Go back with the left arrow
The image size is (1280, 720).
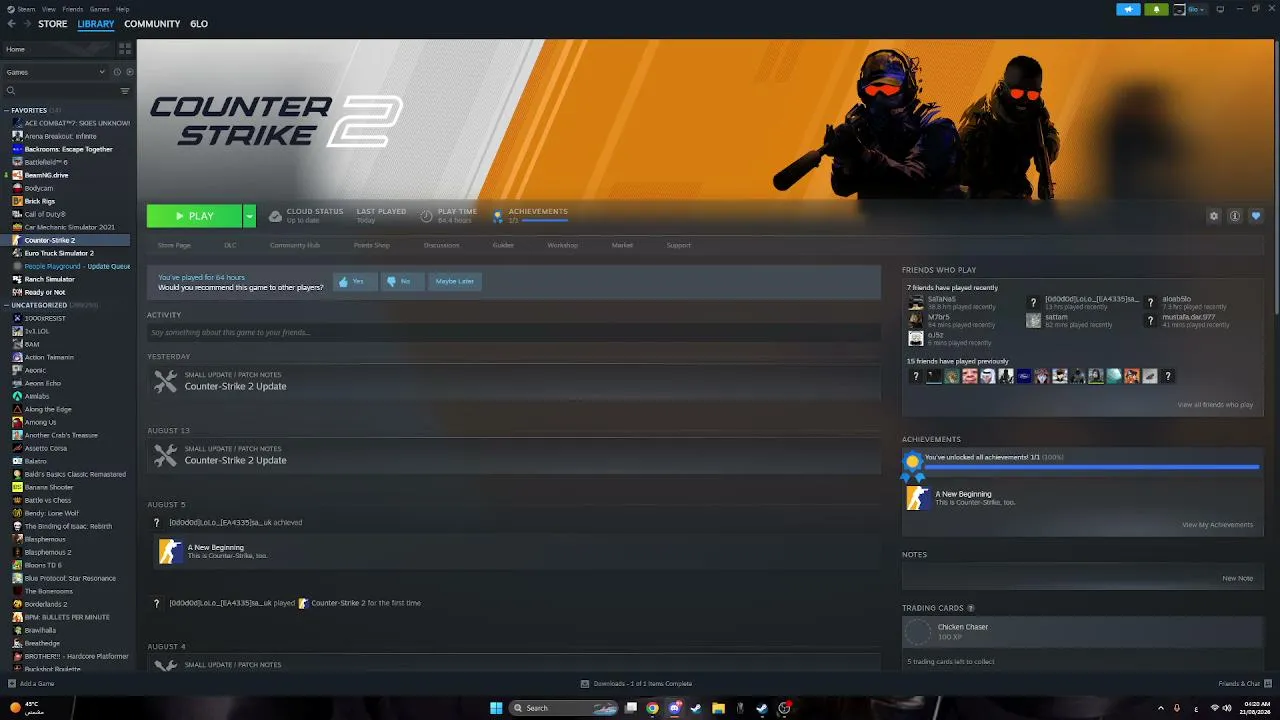[x=9, y=24]
